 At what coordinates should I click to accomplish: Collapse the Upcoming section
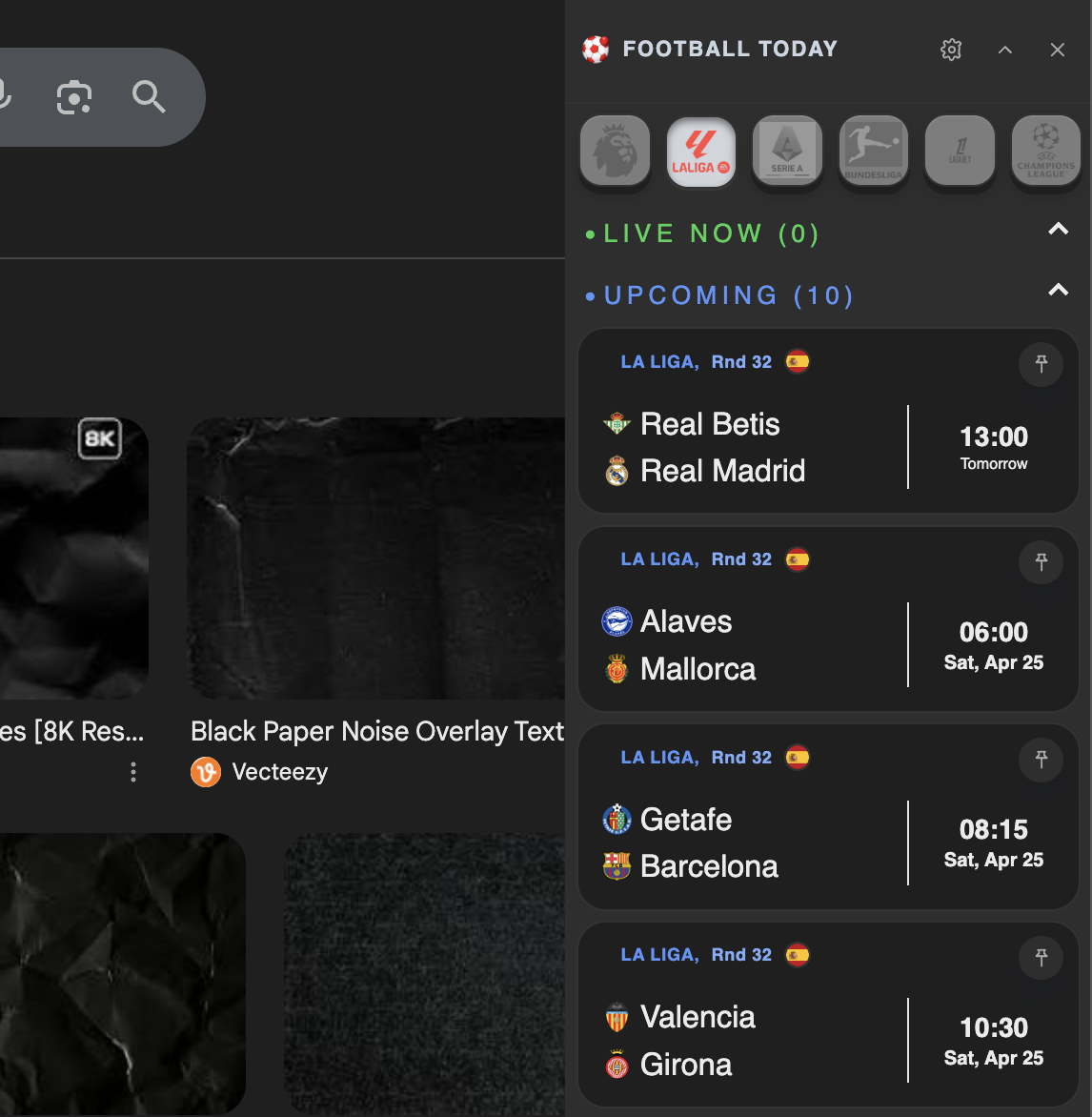tap(1058, 290)
